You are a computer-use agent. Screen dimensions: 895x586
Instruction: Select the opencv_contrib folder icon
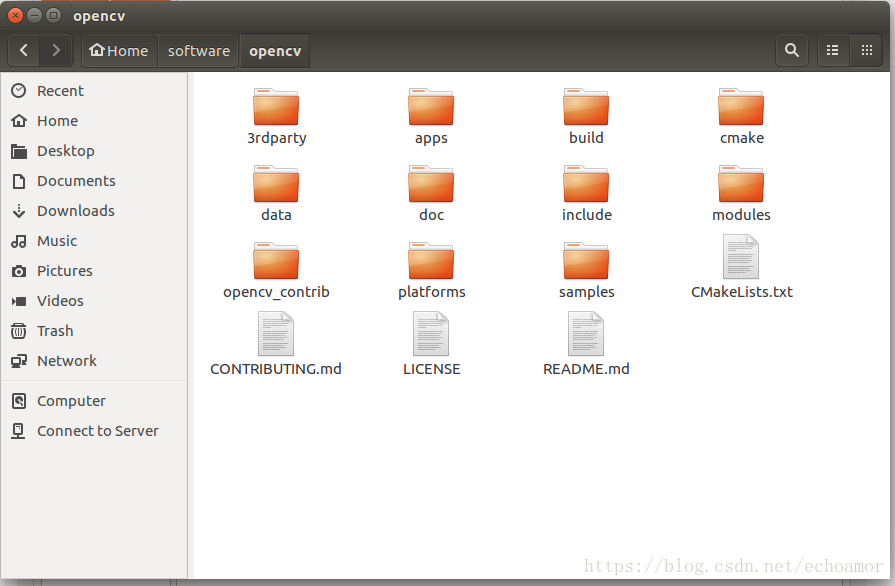(276, 261)
